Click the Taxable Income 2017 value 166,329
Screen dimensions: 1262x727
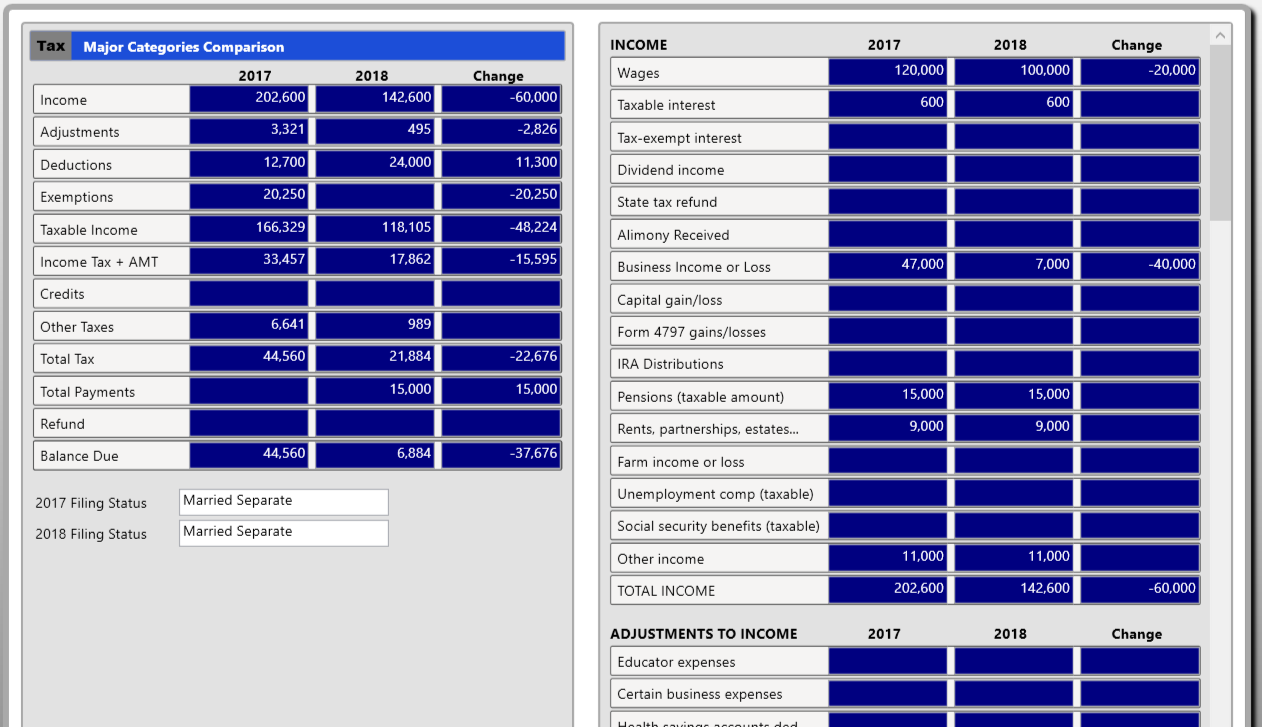coord(249,229)
